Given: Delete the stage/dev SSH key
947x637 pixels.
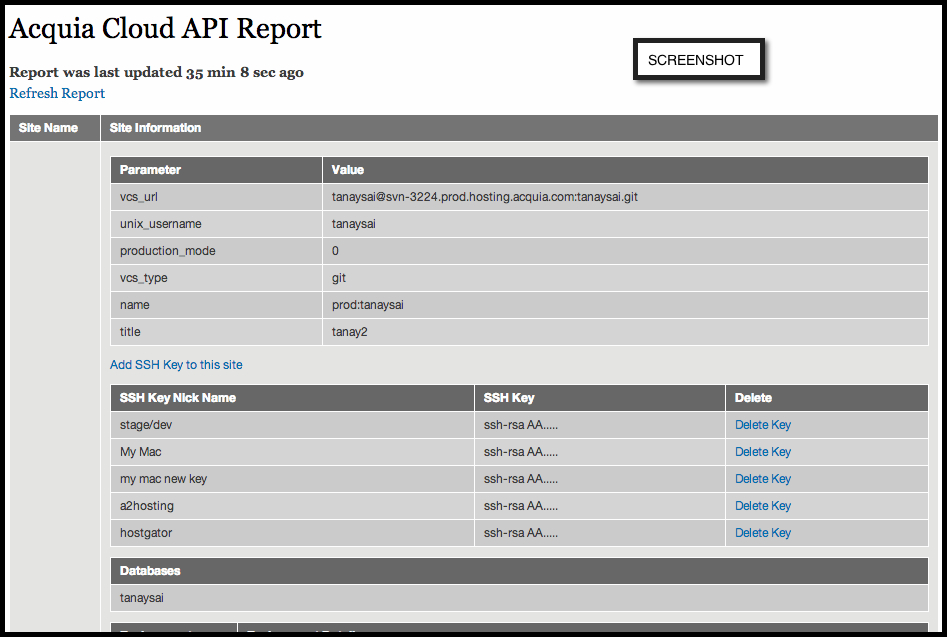Looking at the screenshot, I should pyautogui.click(x=762, y=425).
